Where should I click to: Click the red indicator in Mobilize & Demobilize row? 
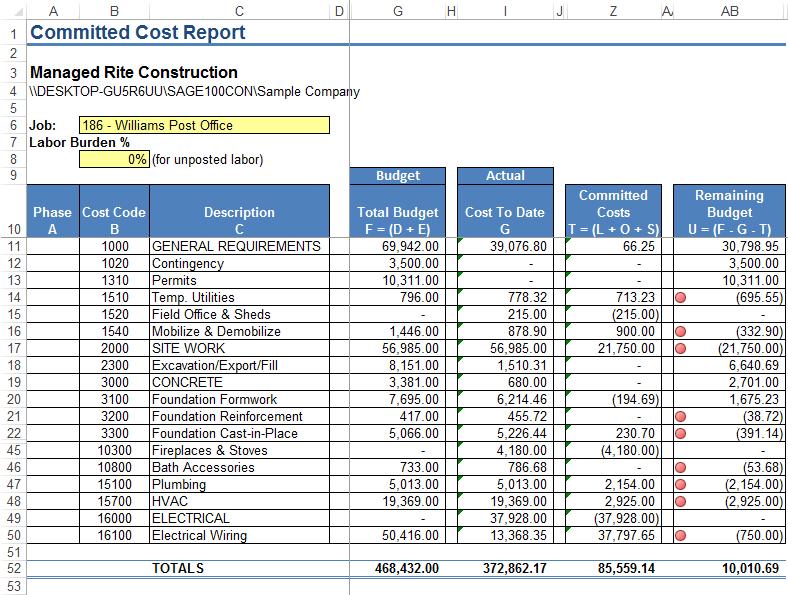(680, 332)
